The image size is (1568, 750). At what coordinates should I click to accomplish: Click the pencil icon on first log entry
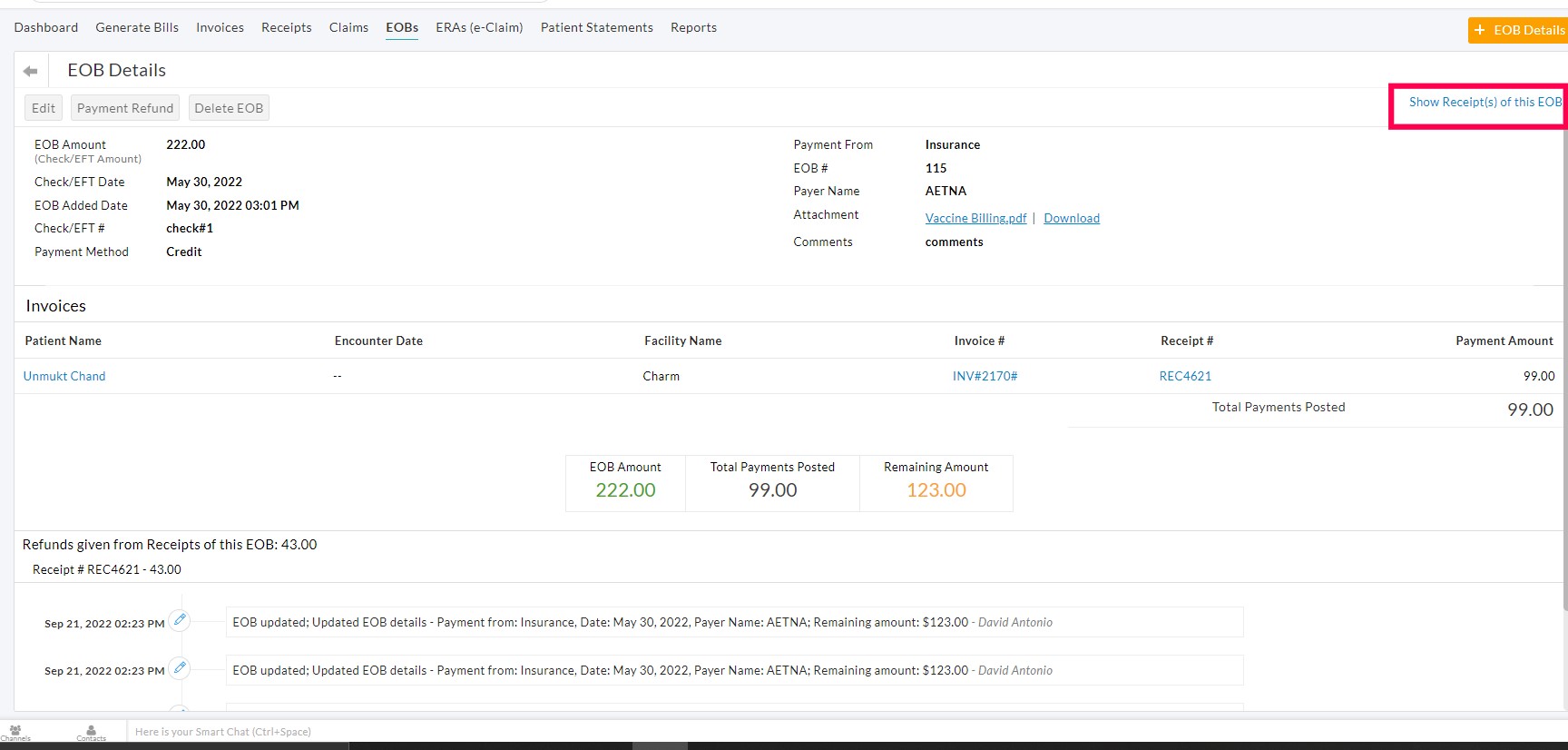click(180, 620)
